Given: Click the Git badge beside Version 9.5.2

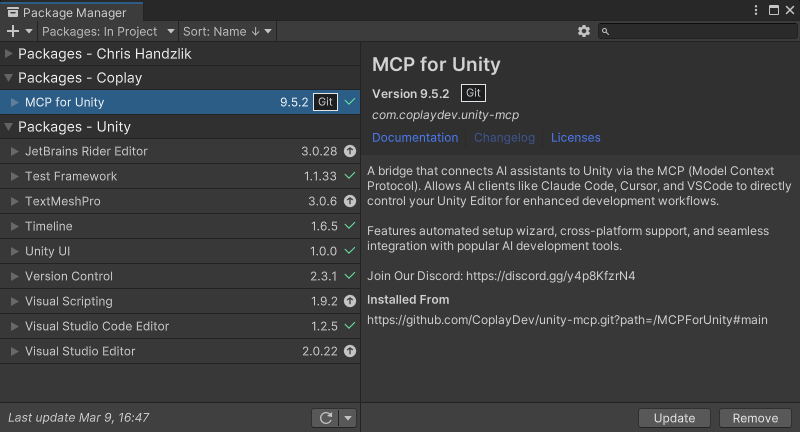Looking at the screenshot, I should [473, 93].
